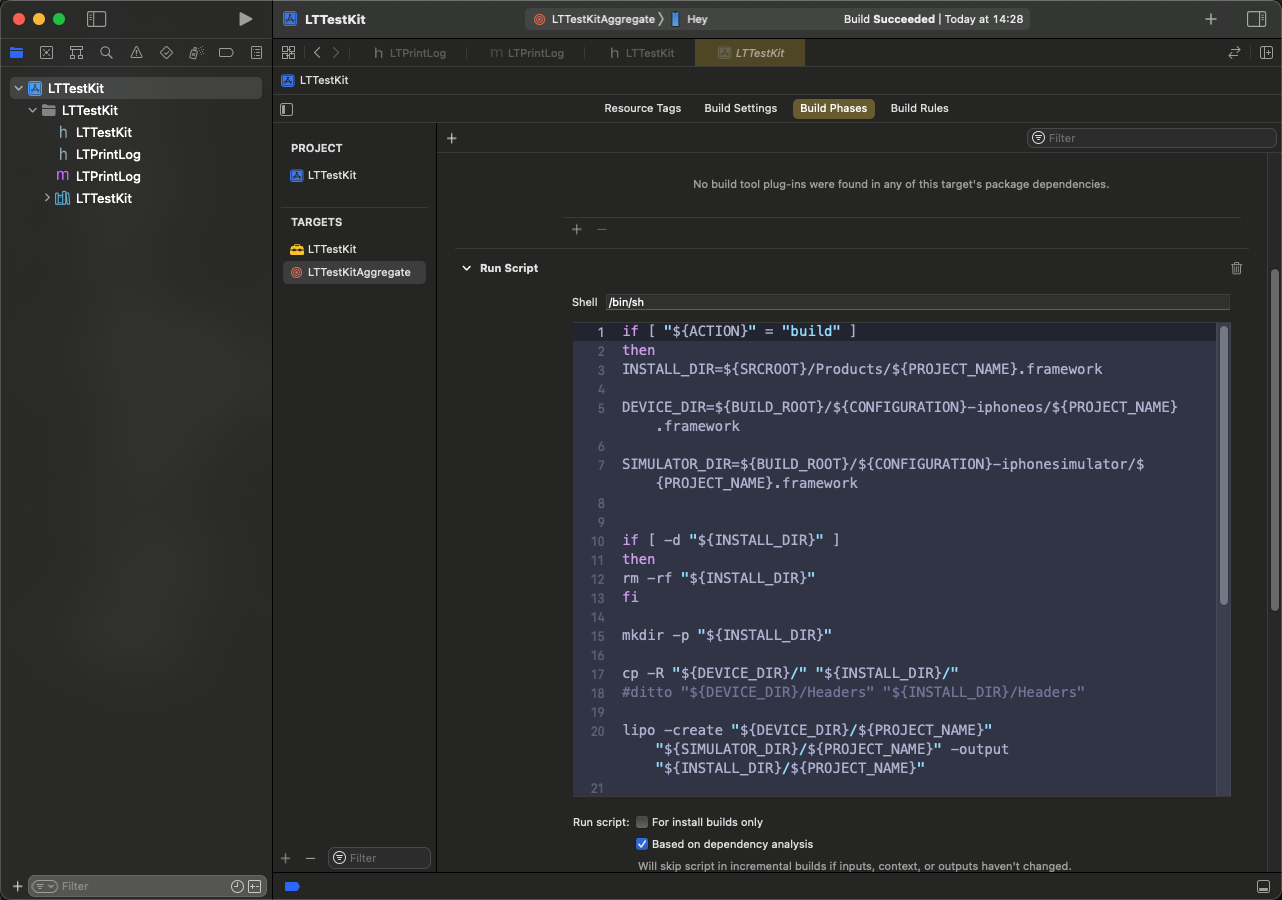Screen dimensions: 1282x900
Task: Select the Build Phases tab
Action: [x=833, y=108]
